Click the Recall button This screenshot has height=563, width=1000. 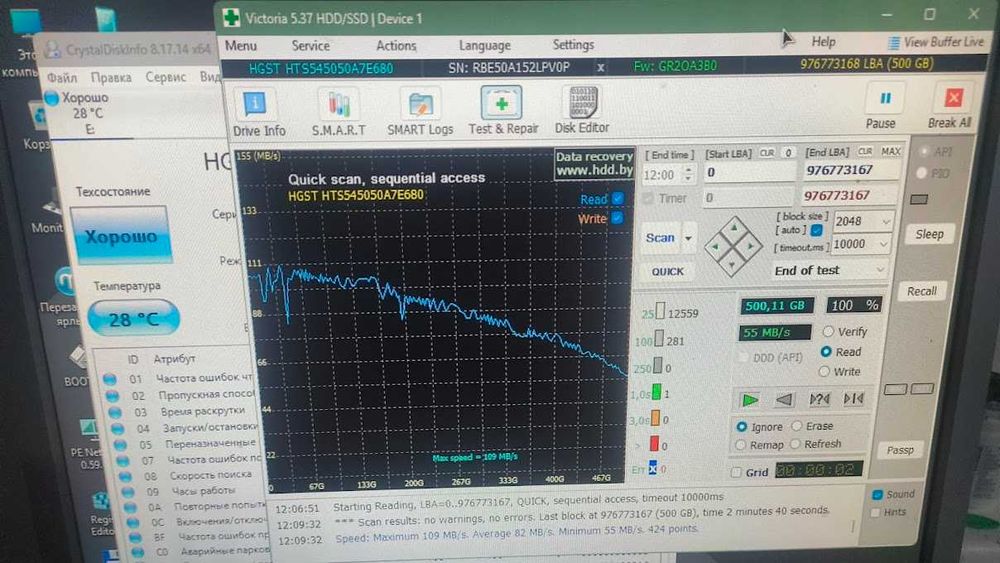click(x=922, y=291)
